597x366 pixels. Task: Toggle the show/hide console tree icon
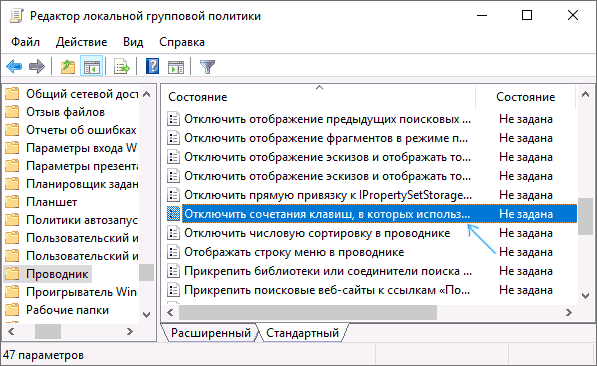coord(91,67)
